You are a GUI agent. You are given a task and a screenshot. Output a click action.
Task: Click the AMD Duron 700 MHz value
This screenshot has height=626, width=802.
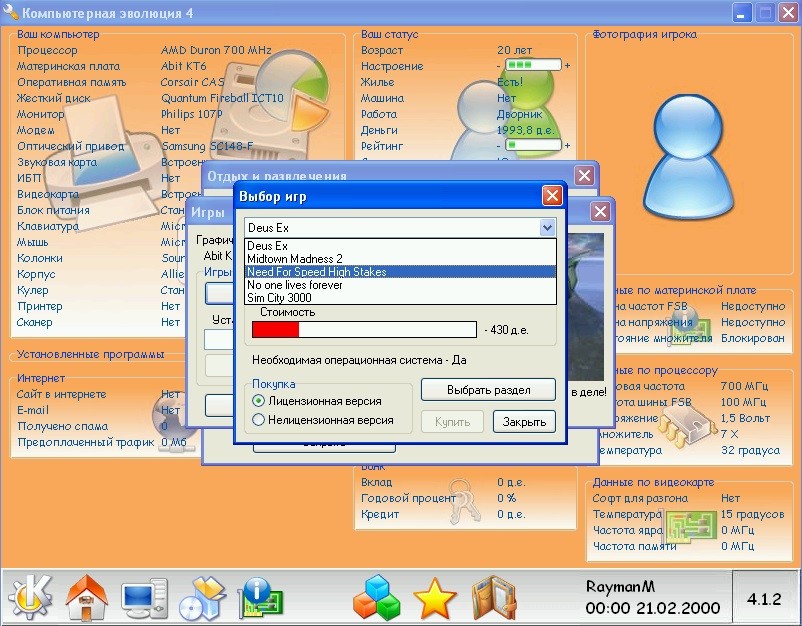[216, 50]
